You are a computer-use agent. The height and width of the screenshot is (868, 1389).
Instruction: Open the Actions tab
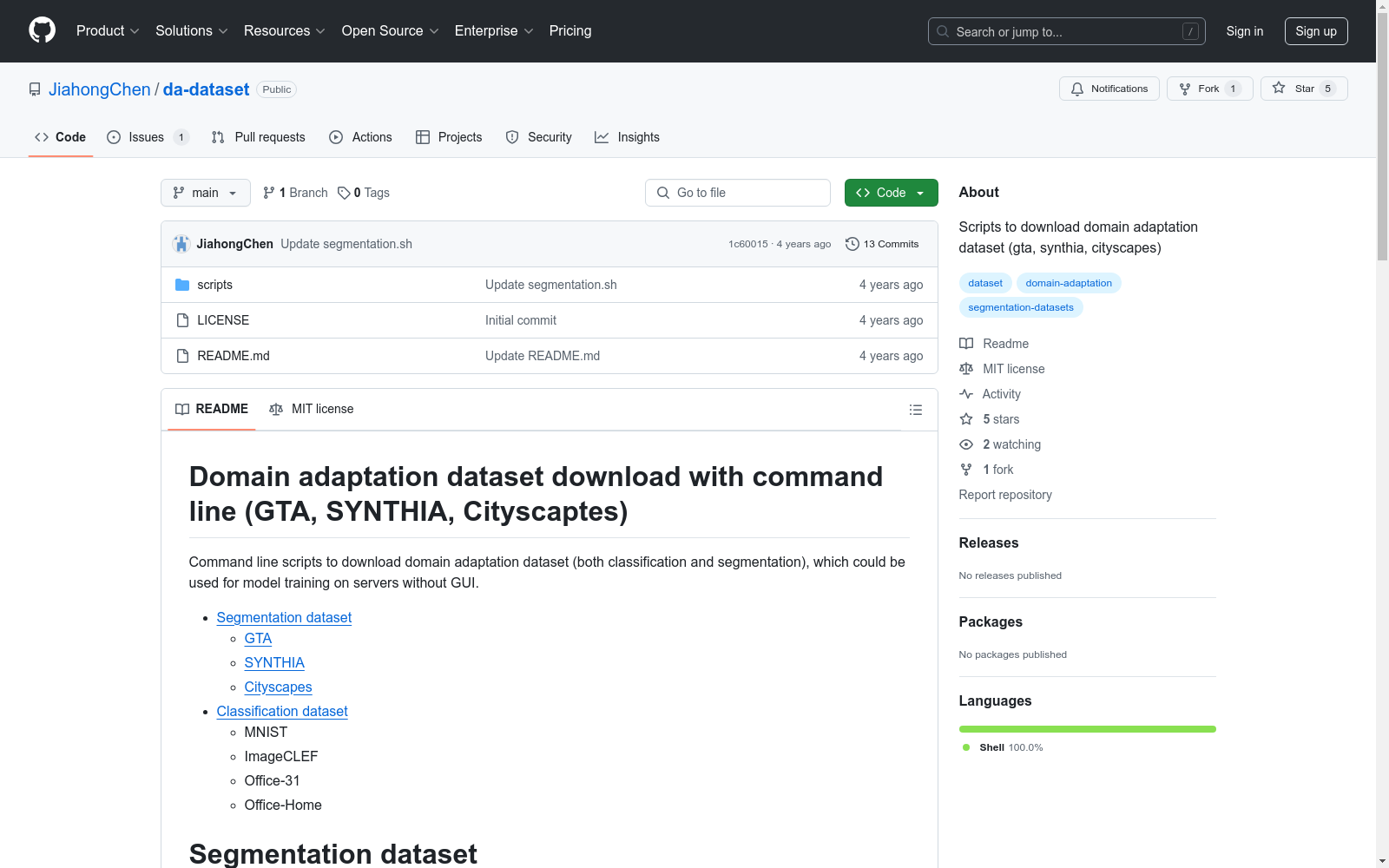[360, 137]
